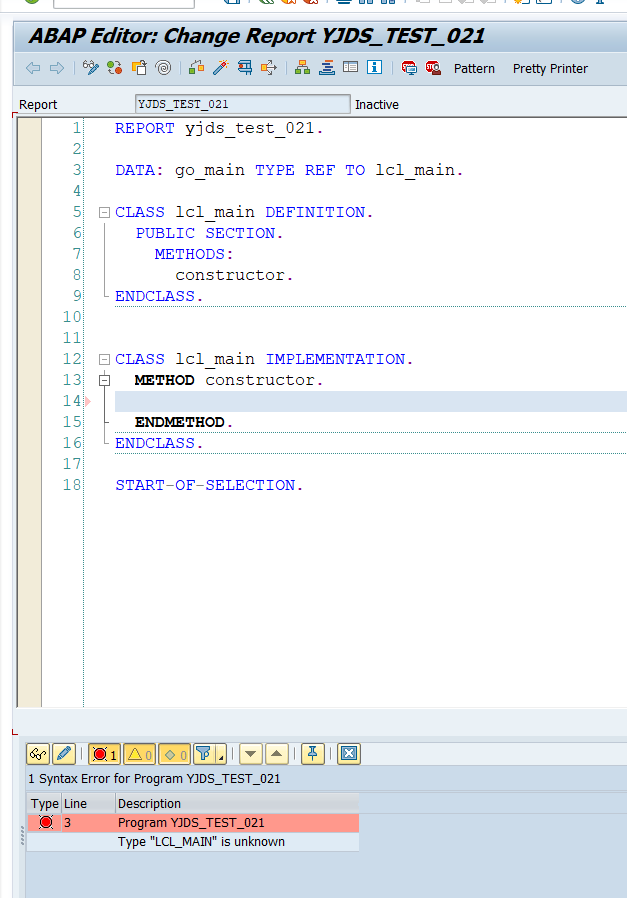Image resolution: width=627 pixels, height=898 pixels.
Task: Open the Display Object List icon
Action: (x=301, y=68)
